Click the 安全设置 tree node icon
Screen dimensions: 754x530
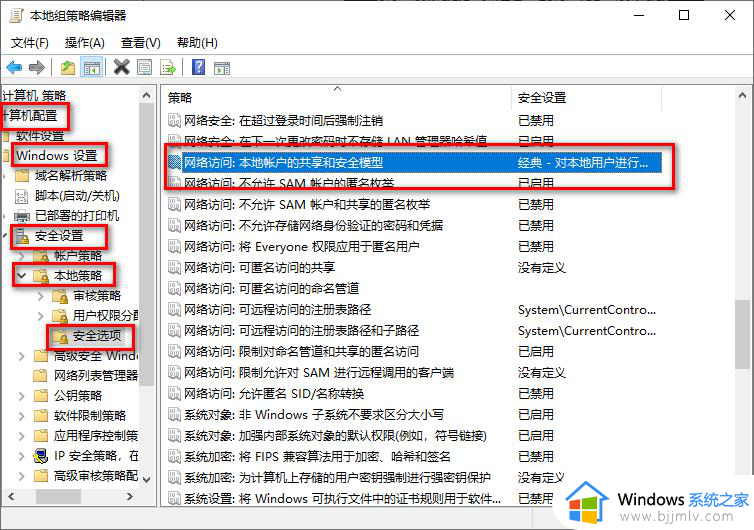[22, 236]
